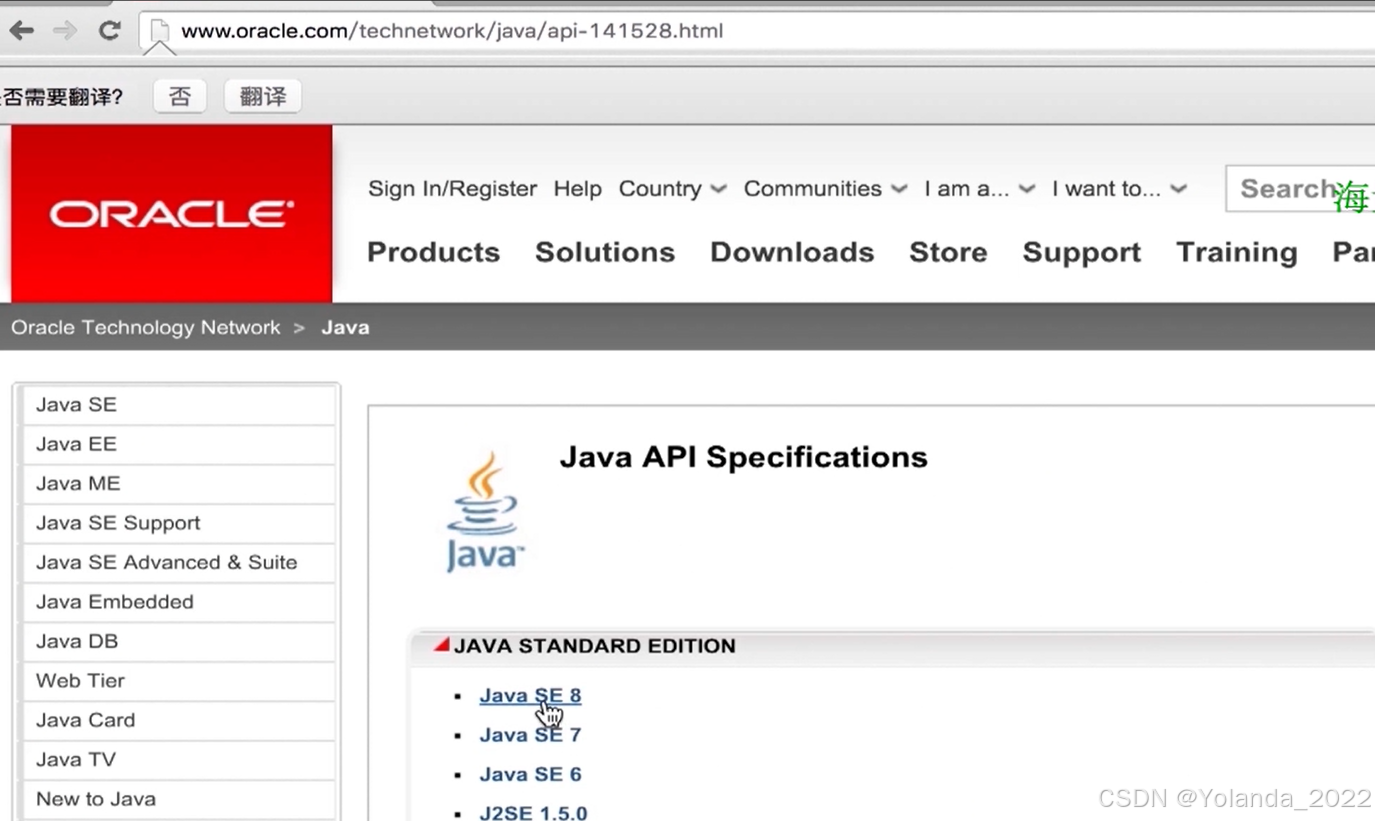Screen dimensions: 1375x821
Task: Click the 翻译 translate button
Action: click(263, 96)
